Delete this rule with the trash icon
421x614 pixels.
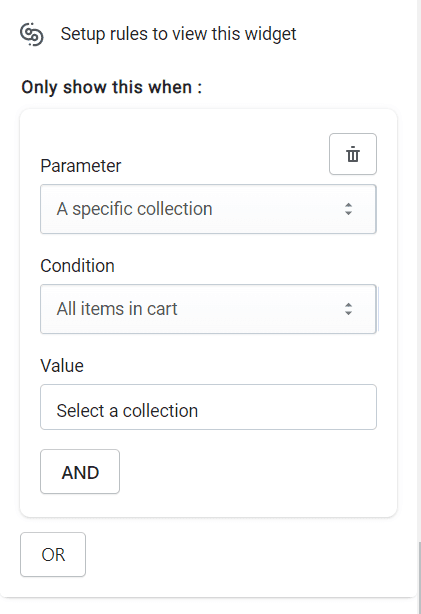352,154
